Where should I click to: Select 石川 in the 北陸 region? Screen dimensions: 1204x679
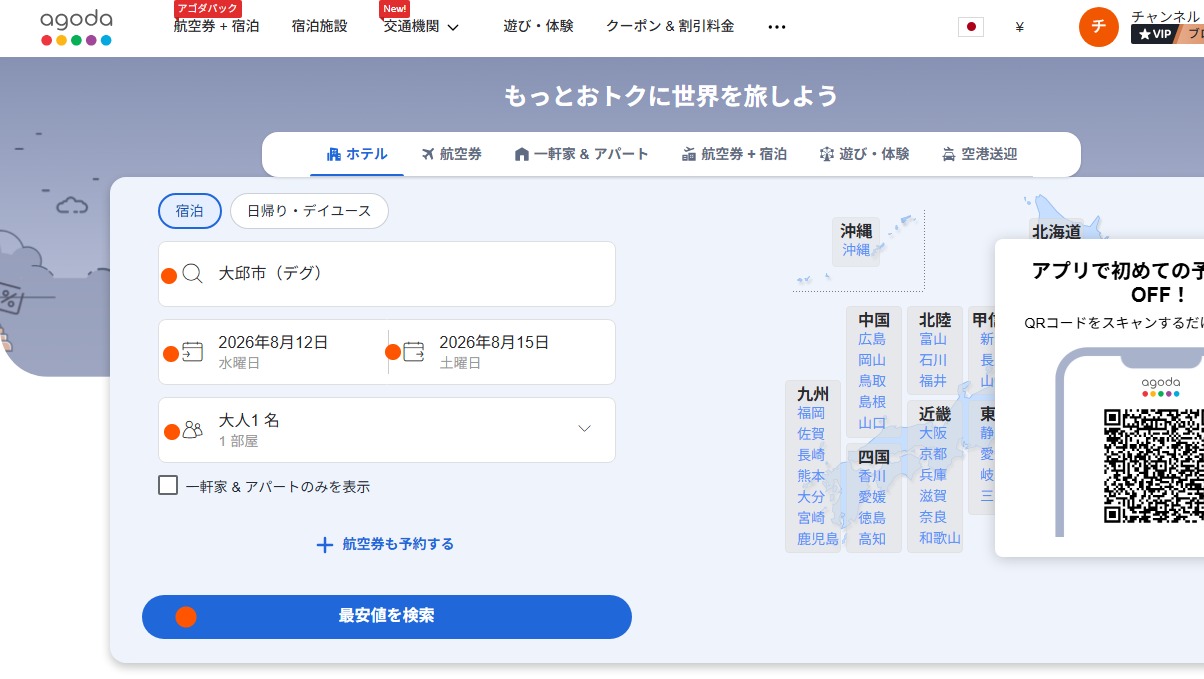933,360
